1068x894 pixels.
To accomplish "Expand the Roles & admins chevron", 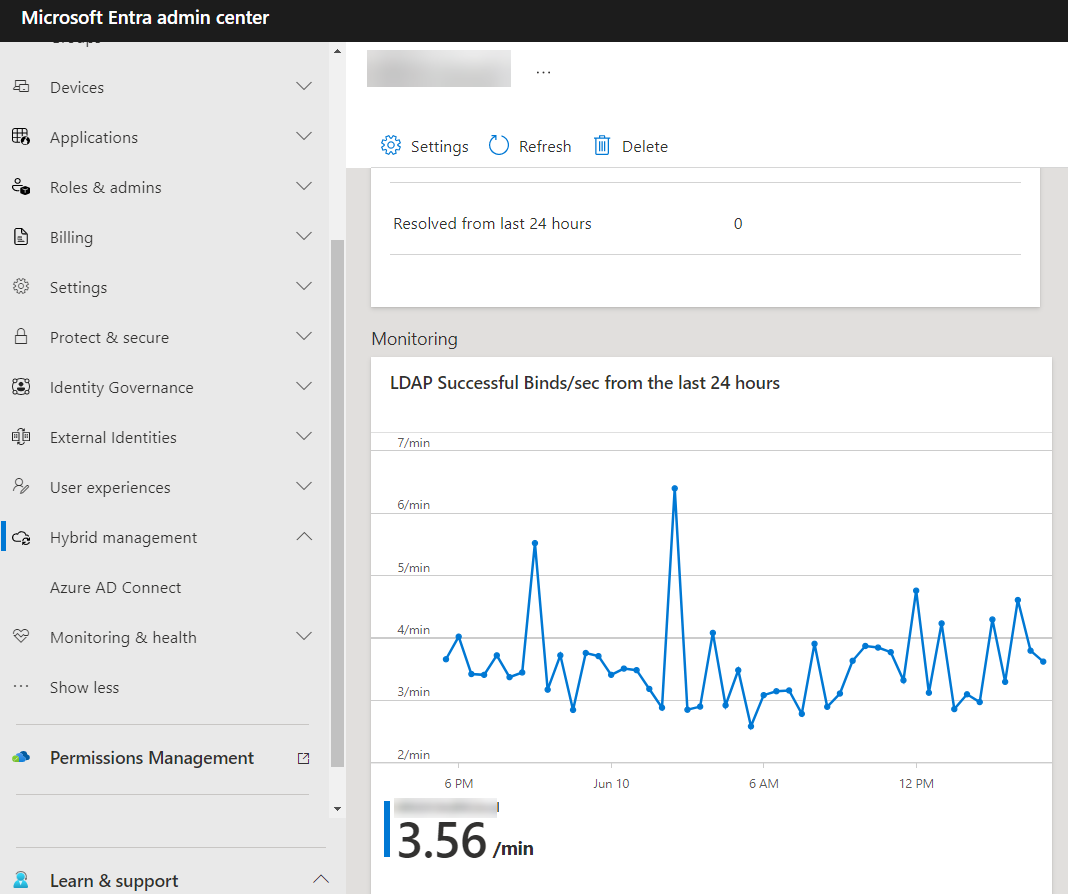I will [x=304, y=186].
